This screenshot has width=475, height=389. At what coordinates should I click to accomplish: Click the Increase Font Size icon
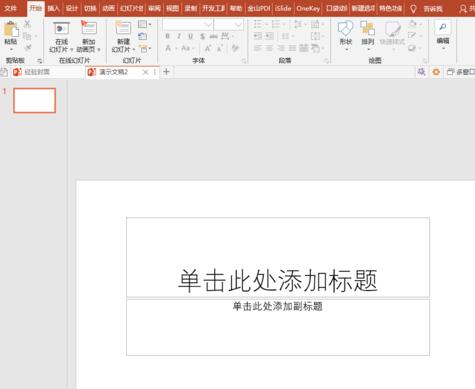pos(208,49)
